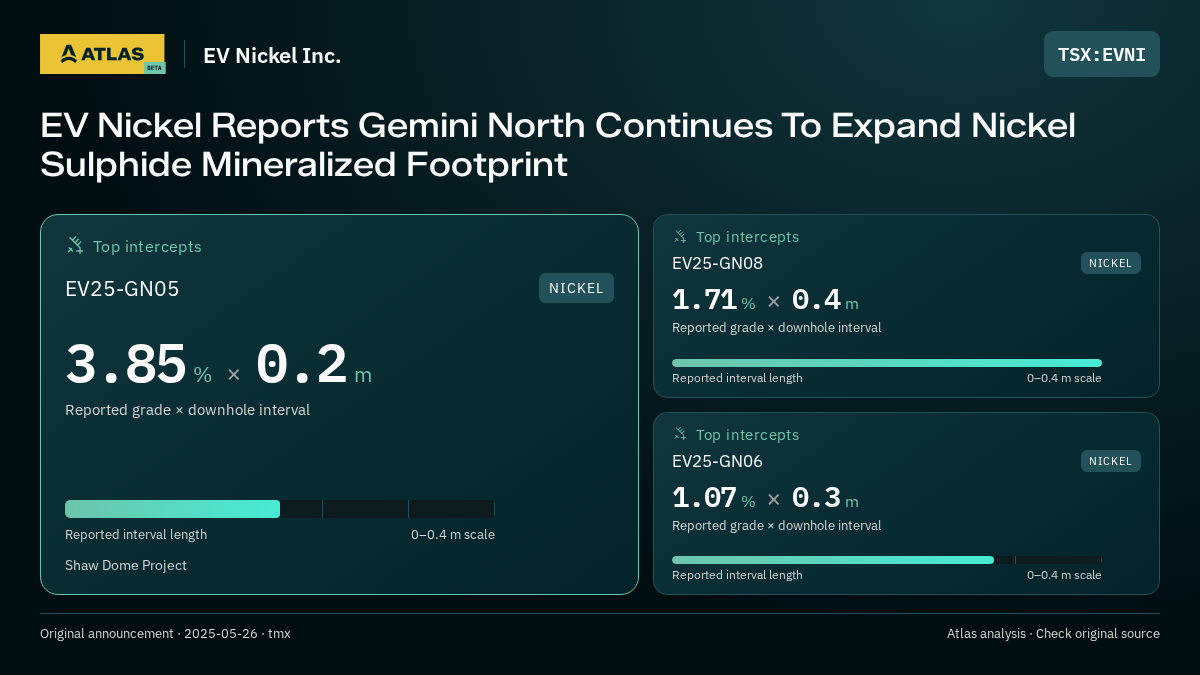Screen dimensions: 1200x675
Task: Click the 1.07 % grade value
Action: click(x=713, y=498)
